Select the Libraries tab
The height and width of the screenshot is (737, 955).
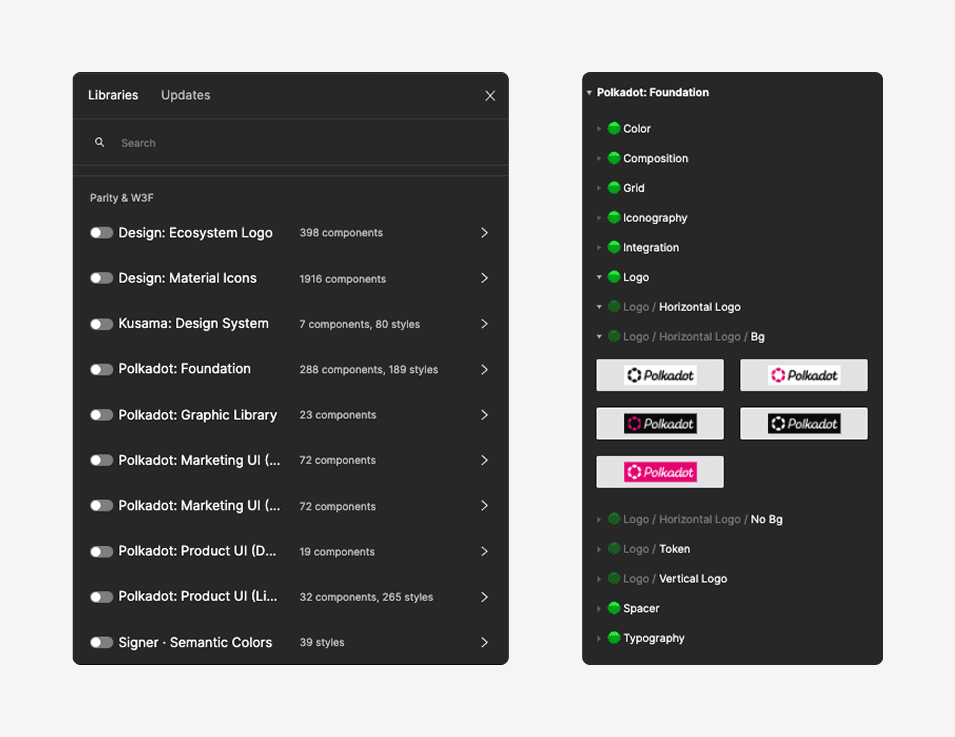click(112, 95)
